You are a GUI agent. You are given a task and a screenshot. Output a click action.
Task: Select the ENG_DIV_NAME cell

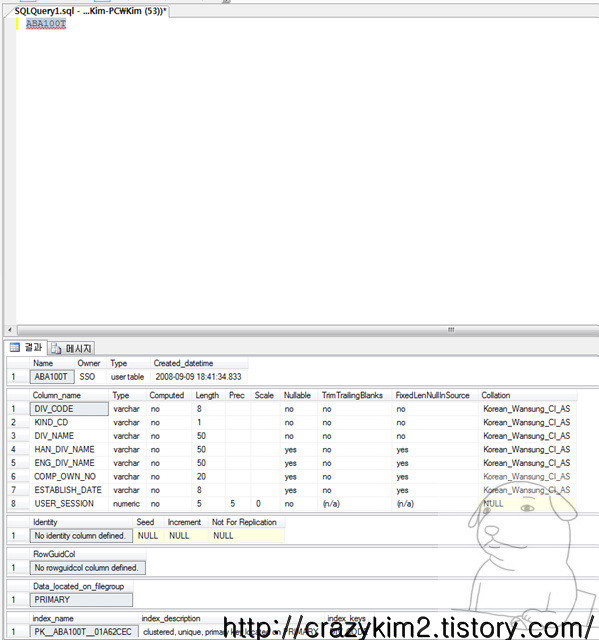(69, 463)
